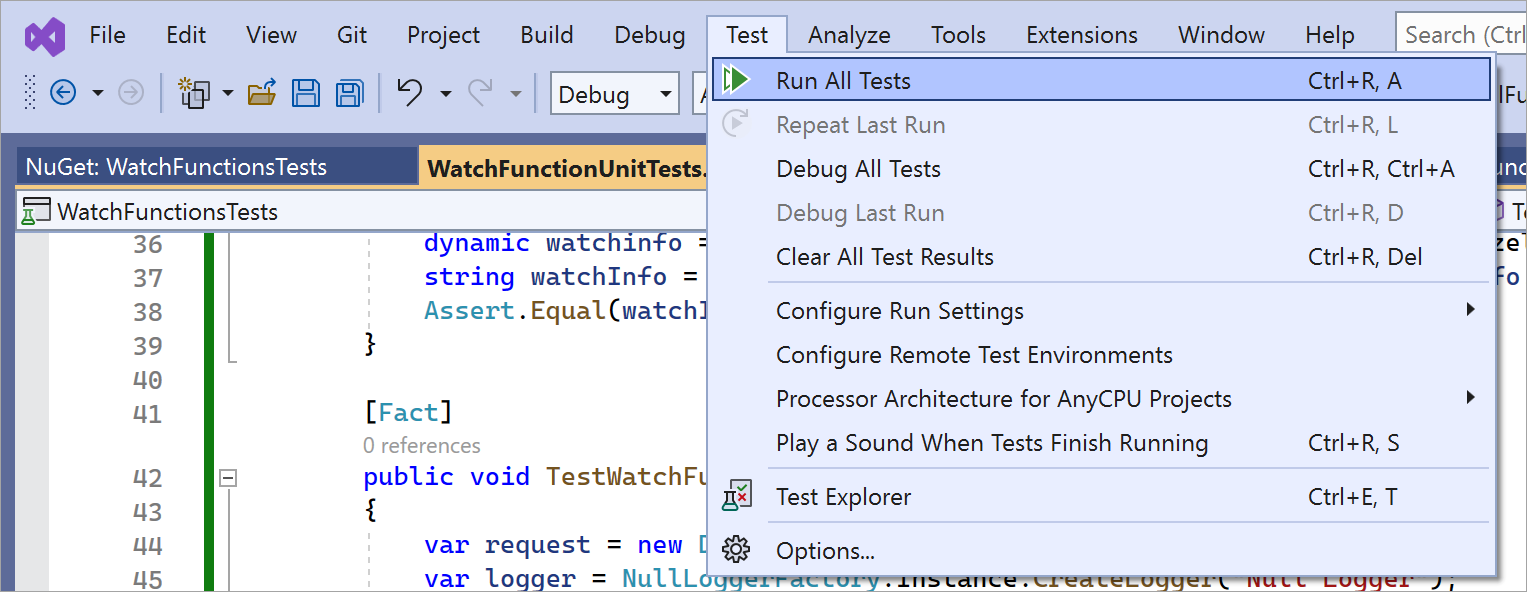Open the Extensions menu
Viewport: 1527px width, 592px height.
[x=1082, y=35]
